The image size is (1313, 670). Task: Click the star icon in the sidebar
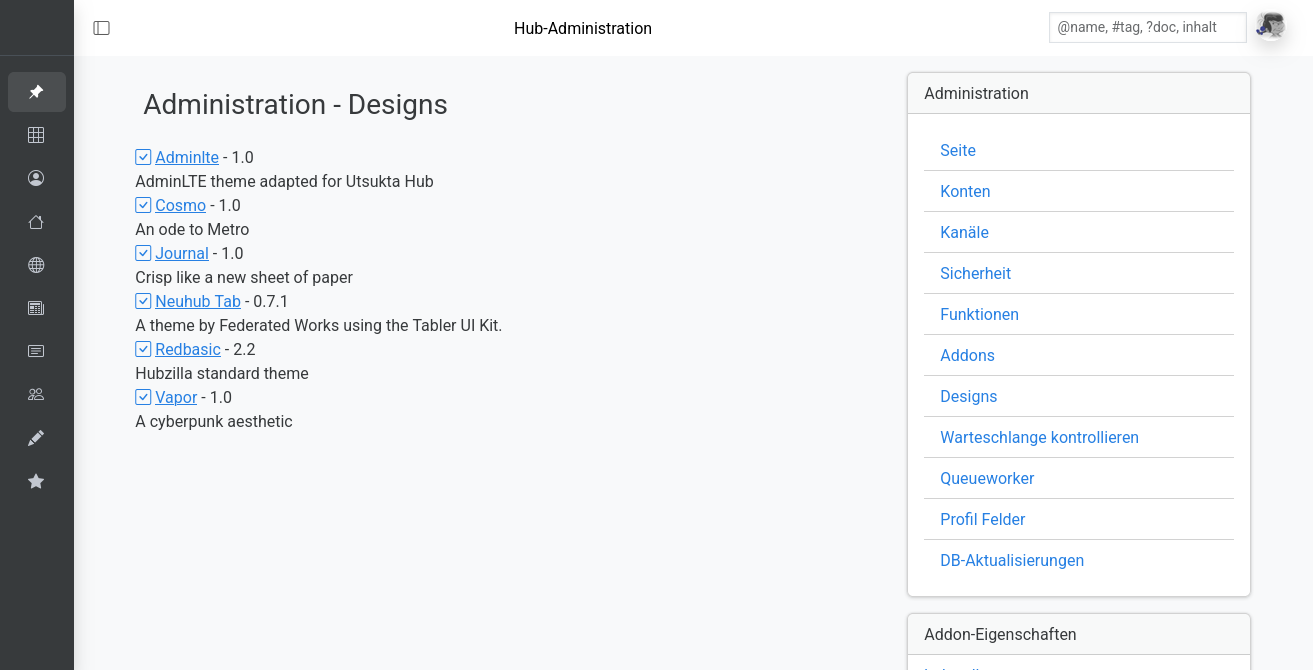coord(36,481)
